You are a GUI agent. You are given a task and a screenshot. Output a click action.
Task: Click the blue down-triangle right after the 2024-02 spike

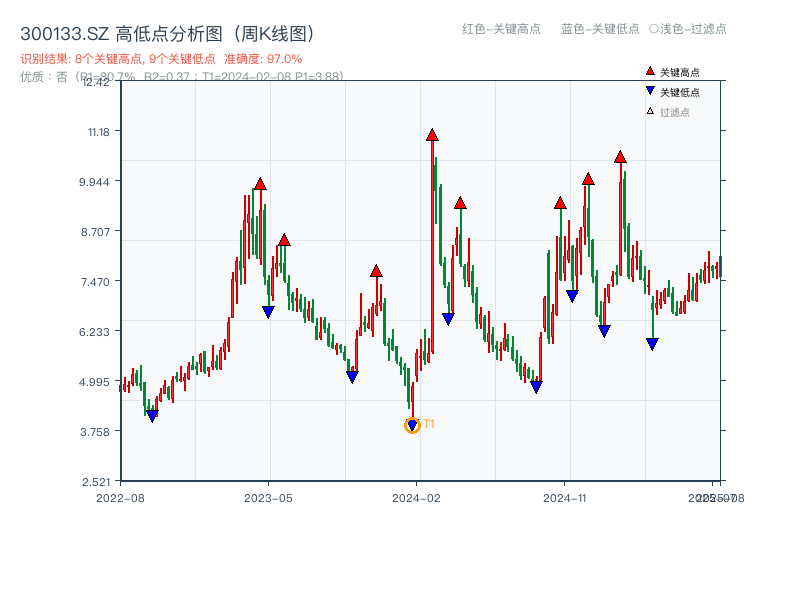tap(448, 318)
